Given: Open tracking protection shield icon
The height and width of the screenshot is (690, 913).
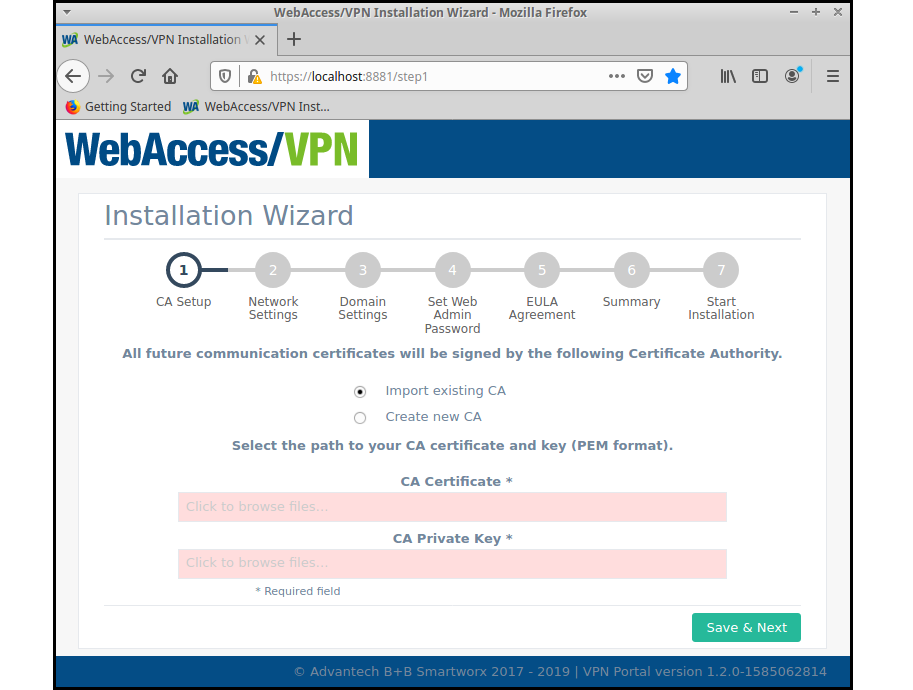Looking at the screenshot, I should (x=225, y=76).
